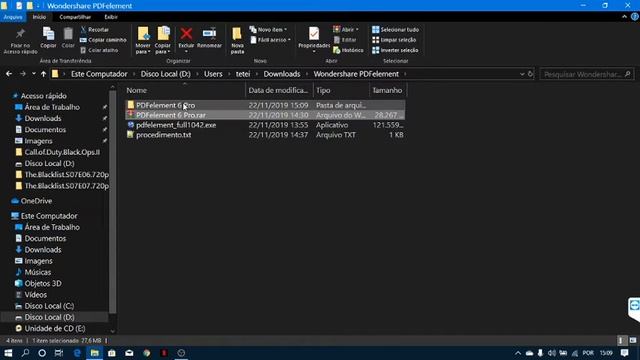Go up one folder level
640x360 pixels.
point(43,74)
